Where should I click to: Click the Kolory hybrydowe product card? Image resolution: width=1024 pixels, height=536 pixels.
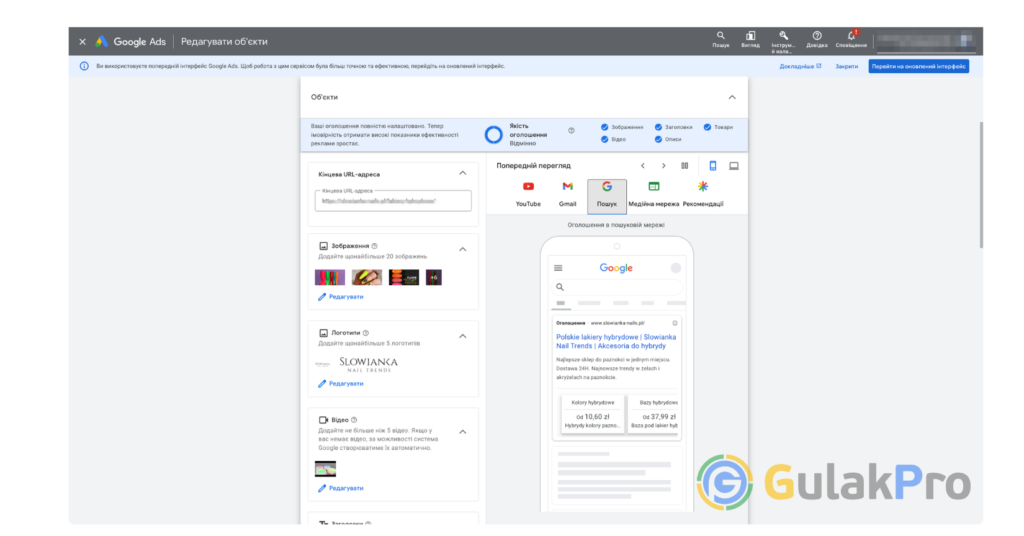pos(592,413)
